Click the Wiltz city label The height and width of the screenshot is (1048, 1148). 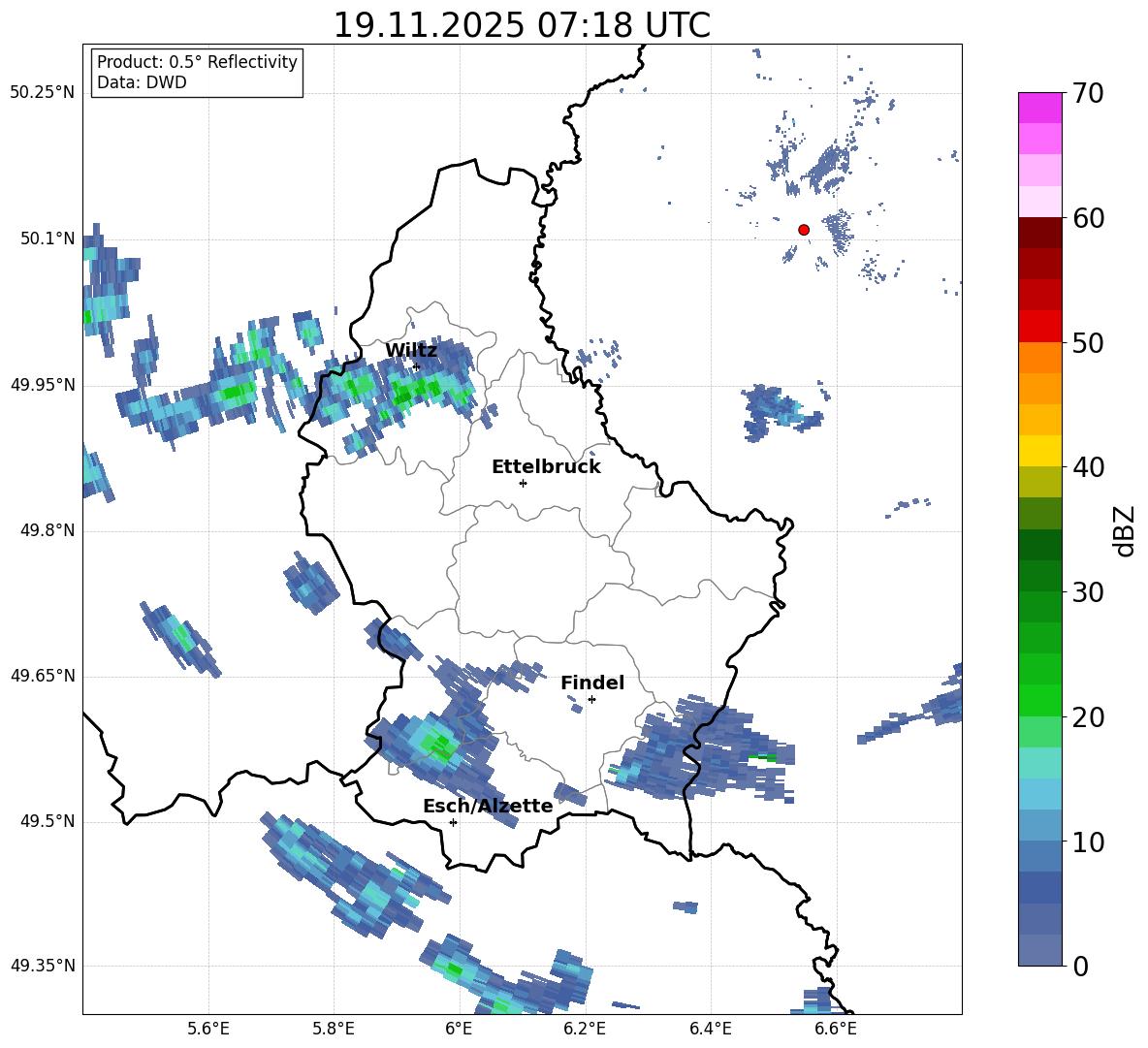(411, 351)
